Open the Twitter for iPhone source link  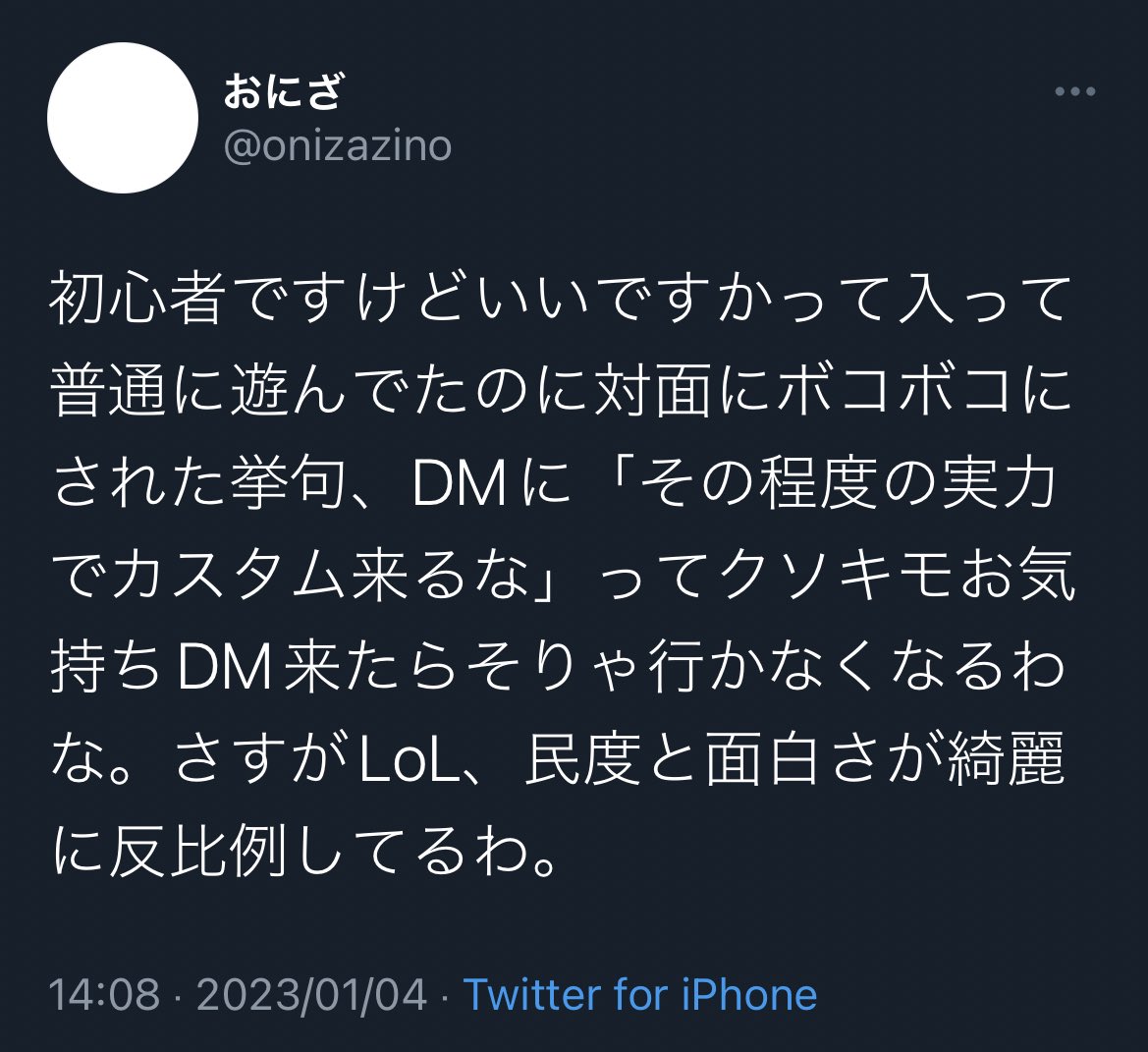(640, 994)
